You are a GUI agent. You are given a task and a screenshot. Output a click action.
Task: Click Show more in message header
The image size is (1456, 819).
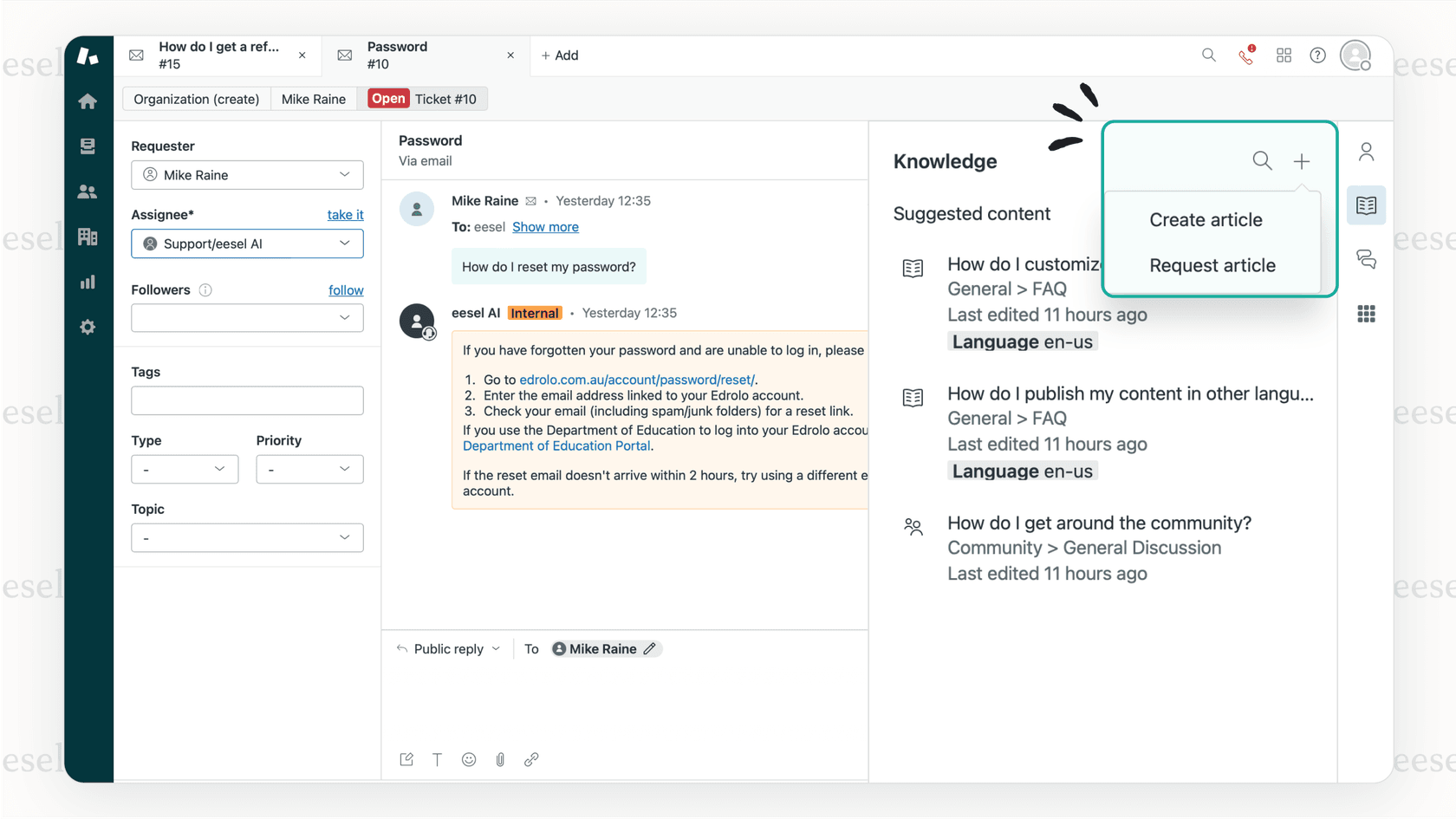click(545, 227)
